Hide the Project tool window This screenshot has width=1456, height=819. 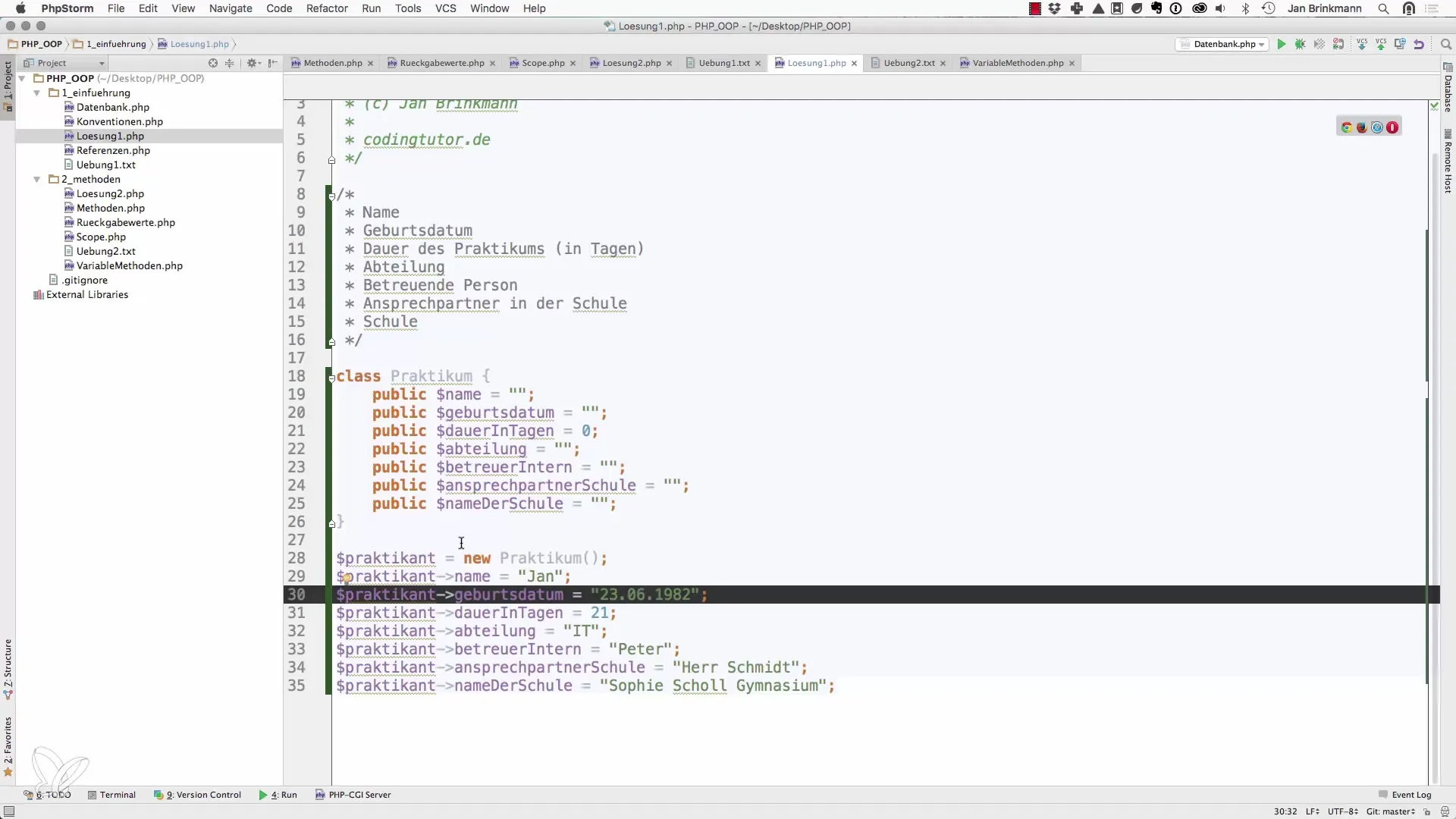(273, 63)
